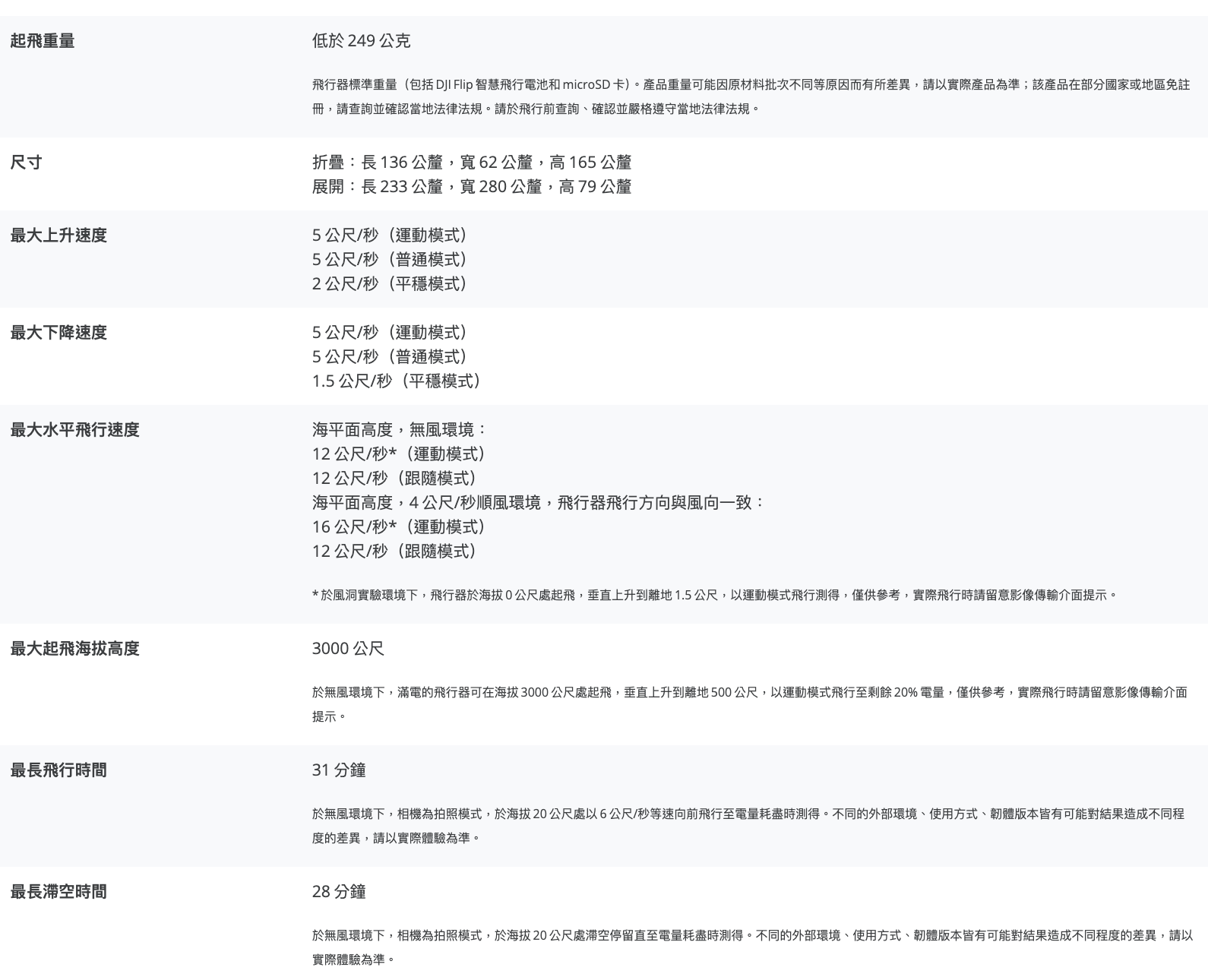
Task: Select the unfolded dimensions line starting with 展開
Action: (471, 187)
